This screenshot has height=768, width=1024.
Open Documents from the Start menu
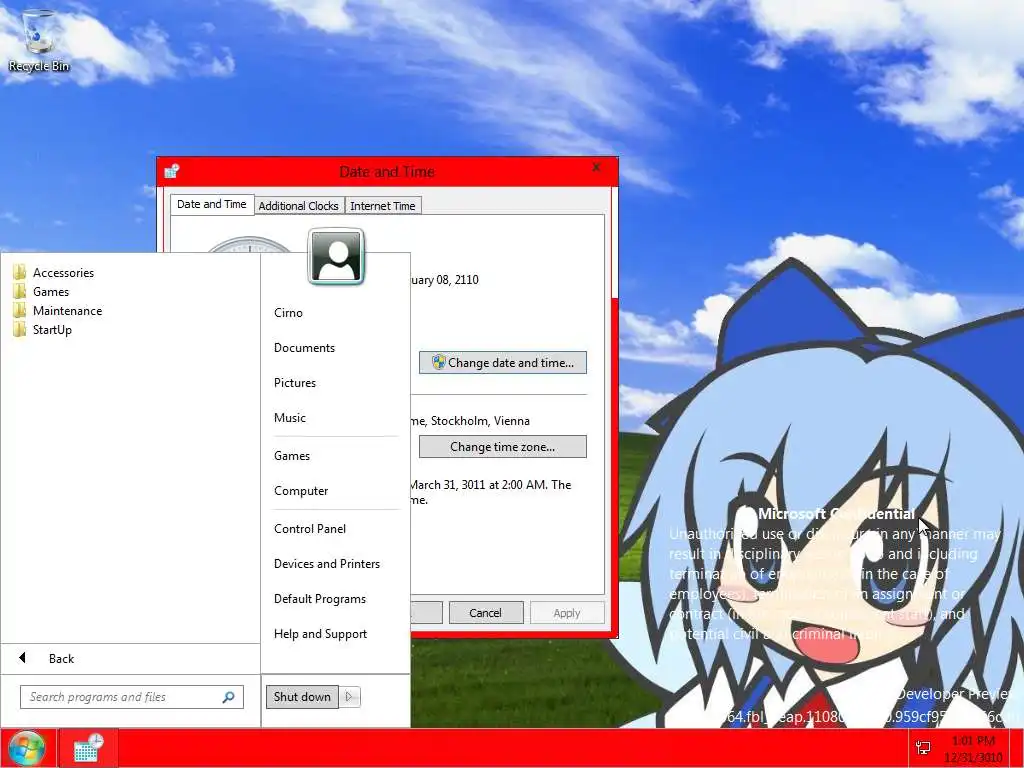304,347
